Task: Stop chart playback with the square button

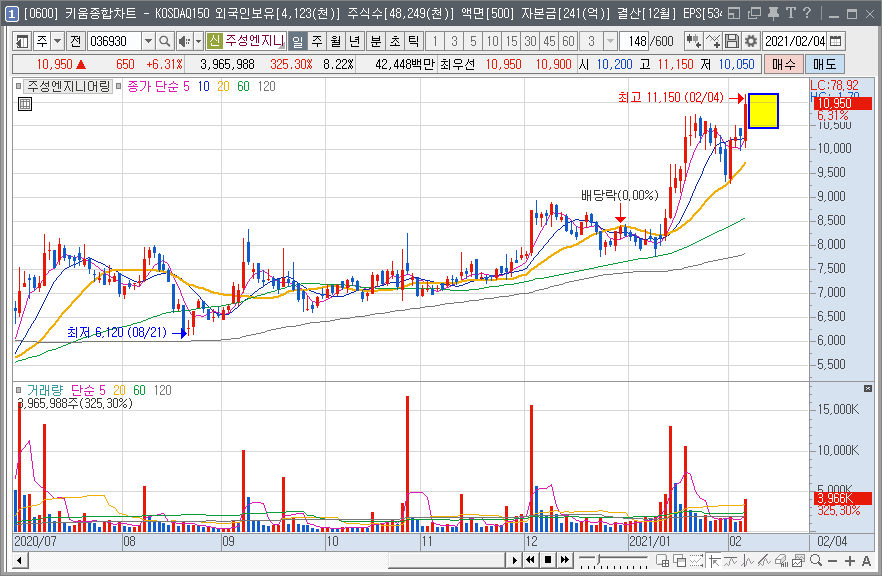Action: pyautogui.click(x=547, y=560)
